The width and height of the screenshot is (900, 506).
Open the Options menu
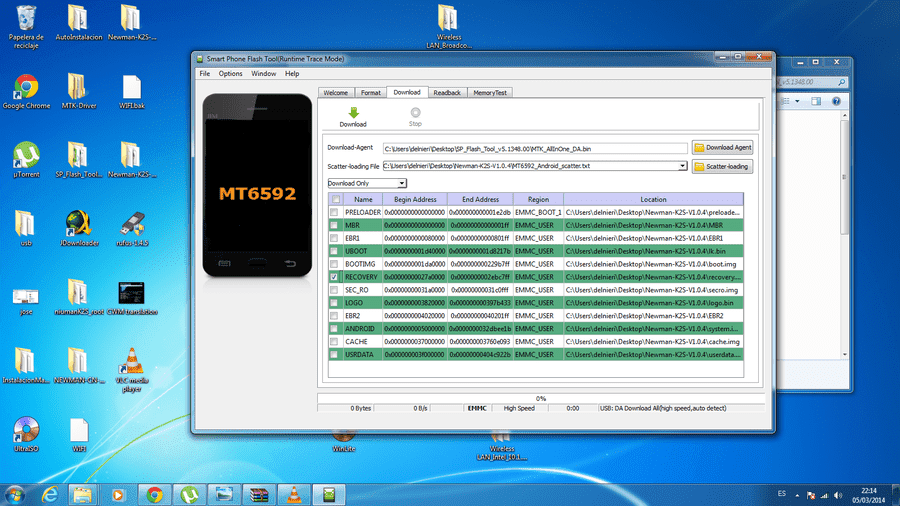point(230,73)
